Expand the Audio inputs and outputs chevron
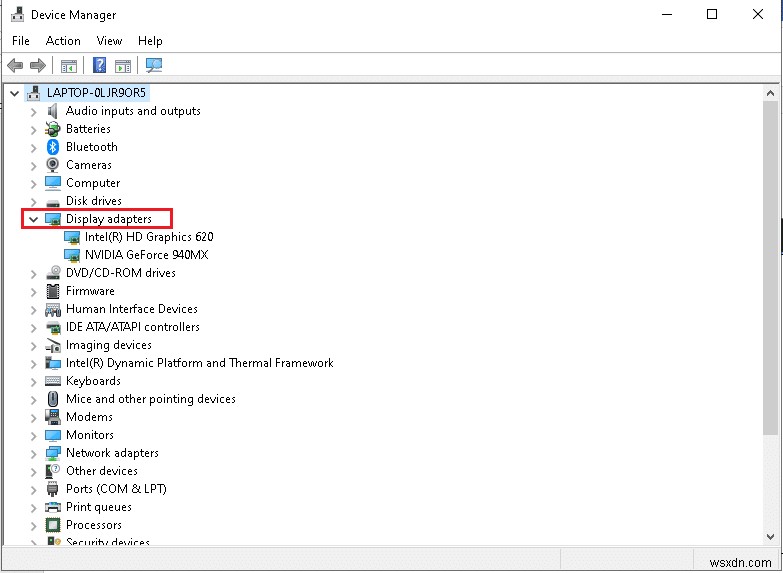 pyautogui.click(x=33, y=111)
